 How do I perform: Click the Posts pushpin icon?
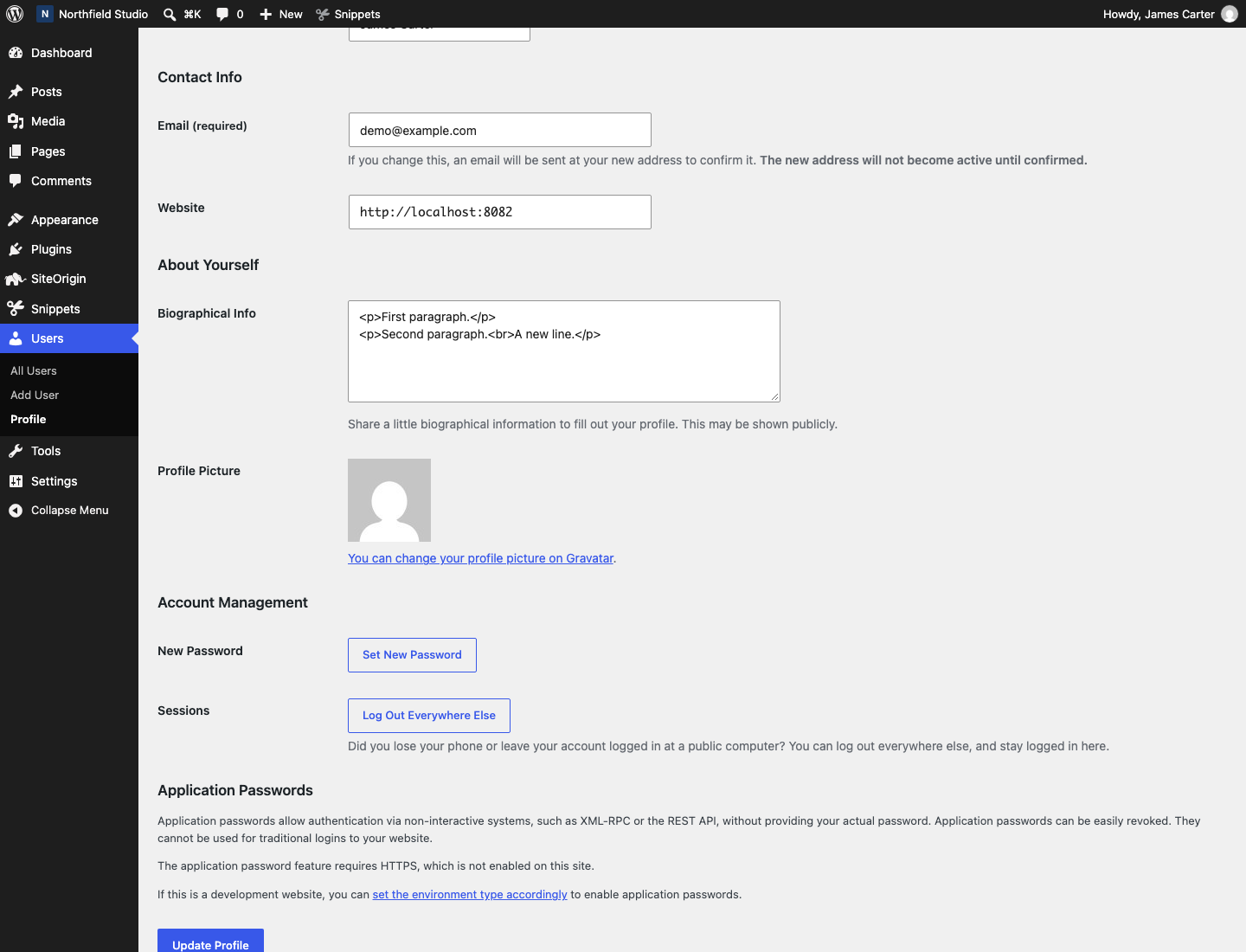point(16,92)
